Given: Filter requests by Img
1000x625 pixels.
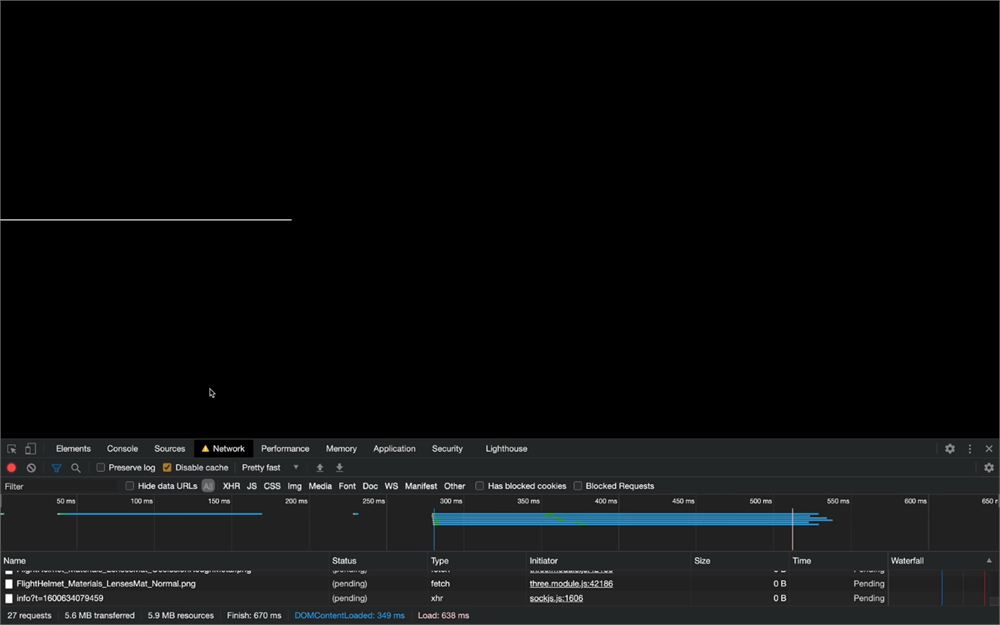Looking at the screenshot, I should tap(295, 486).
